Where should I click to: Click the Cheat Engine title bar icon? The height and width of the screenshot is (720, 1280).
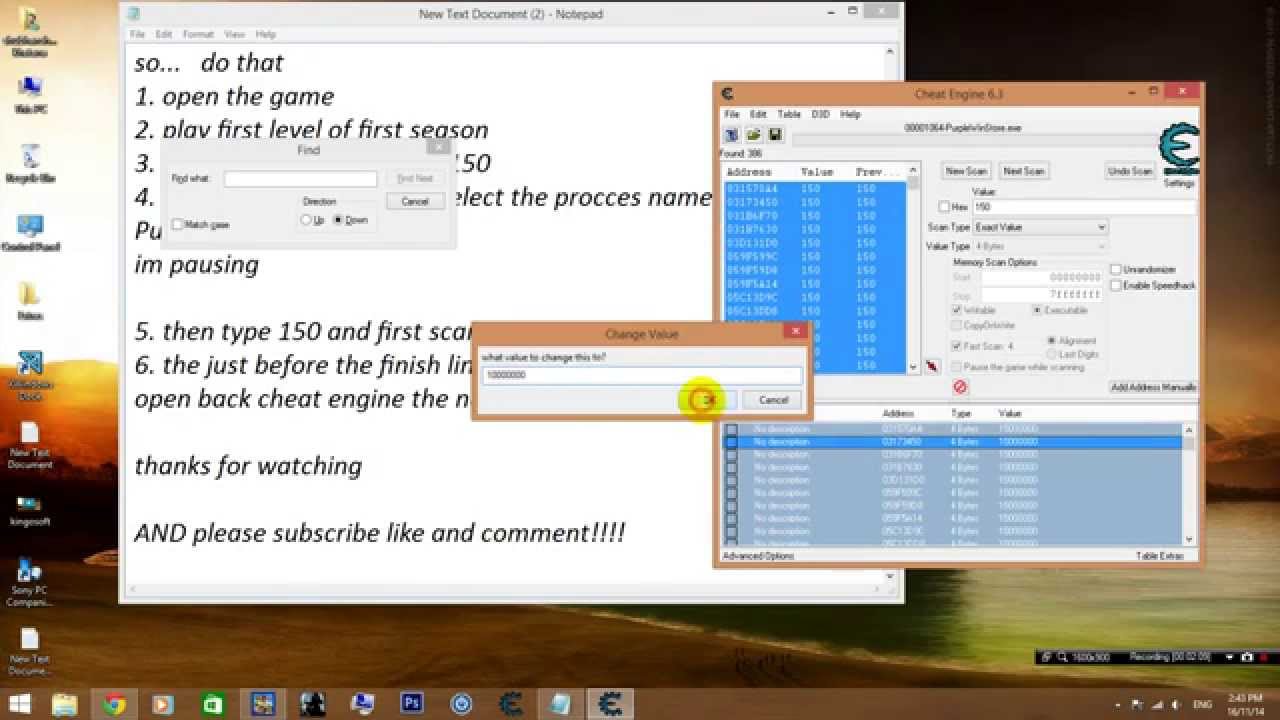click(728, 94)
